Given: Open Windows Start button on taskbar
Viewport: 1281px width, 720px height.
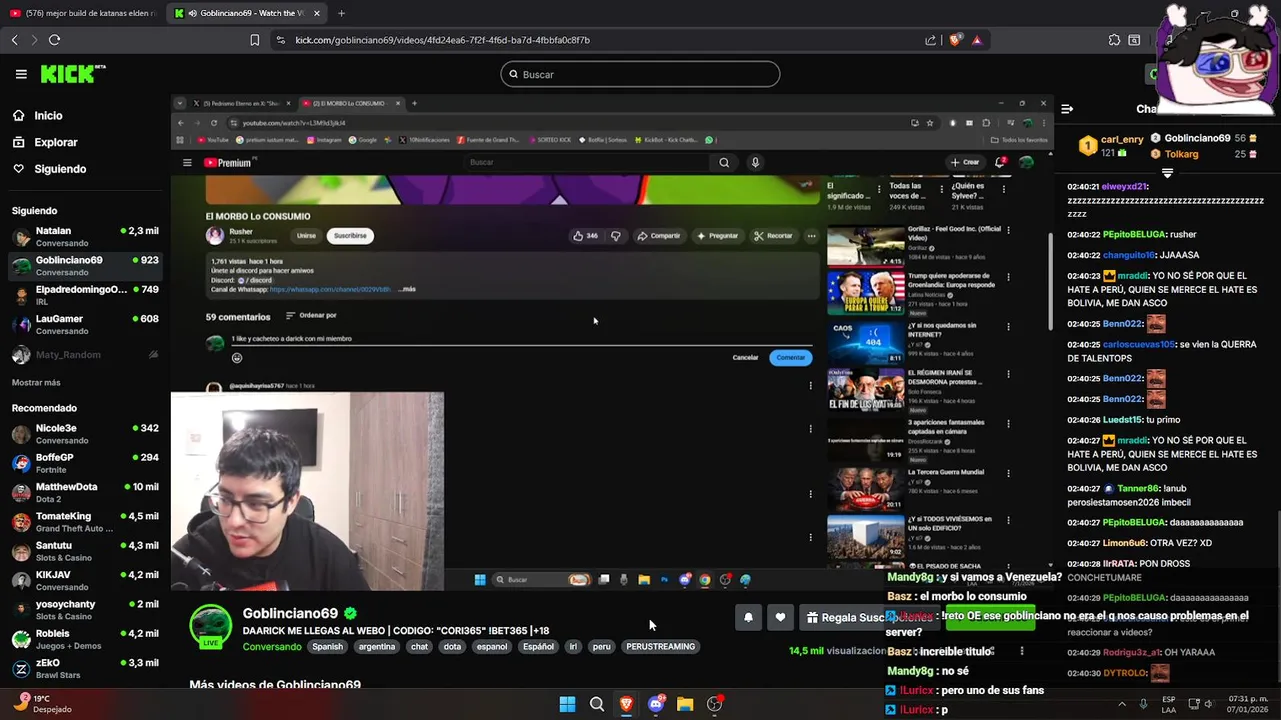Looking at the screenshot, I should (567, 704).
